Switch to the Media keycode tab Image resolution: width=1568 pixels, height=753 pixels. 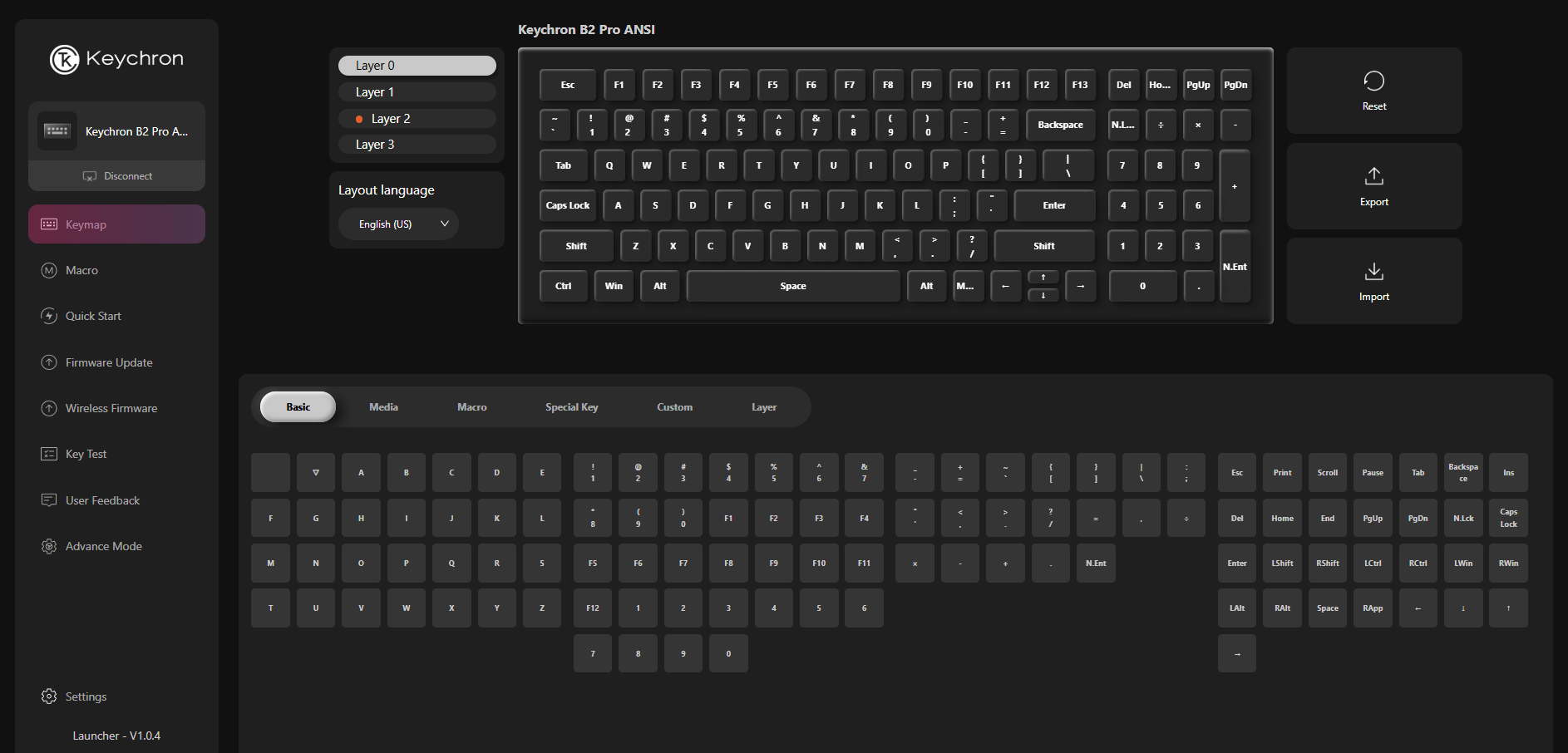[383, 407]
